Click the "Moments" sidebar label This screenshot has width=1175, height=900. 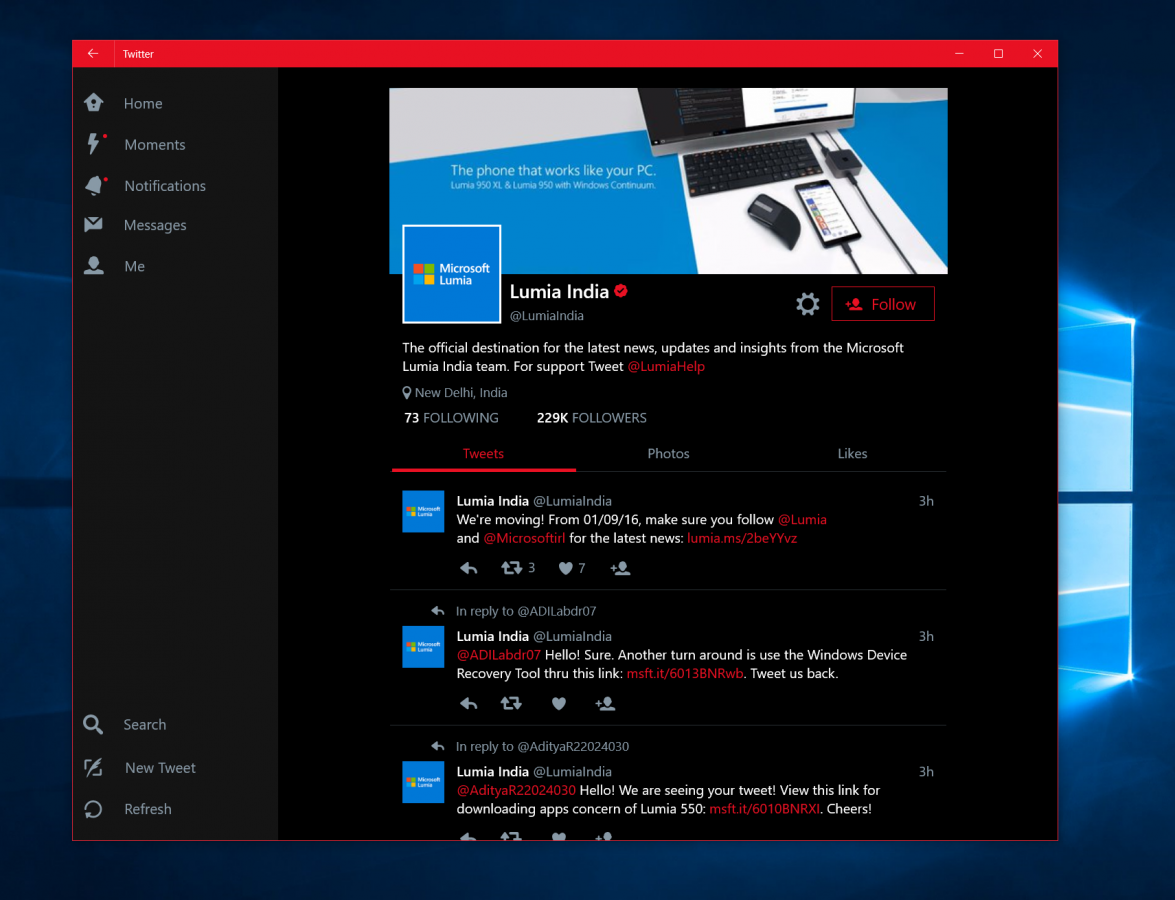(154, 145)
